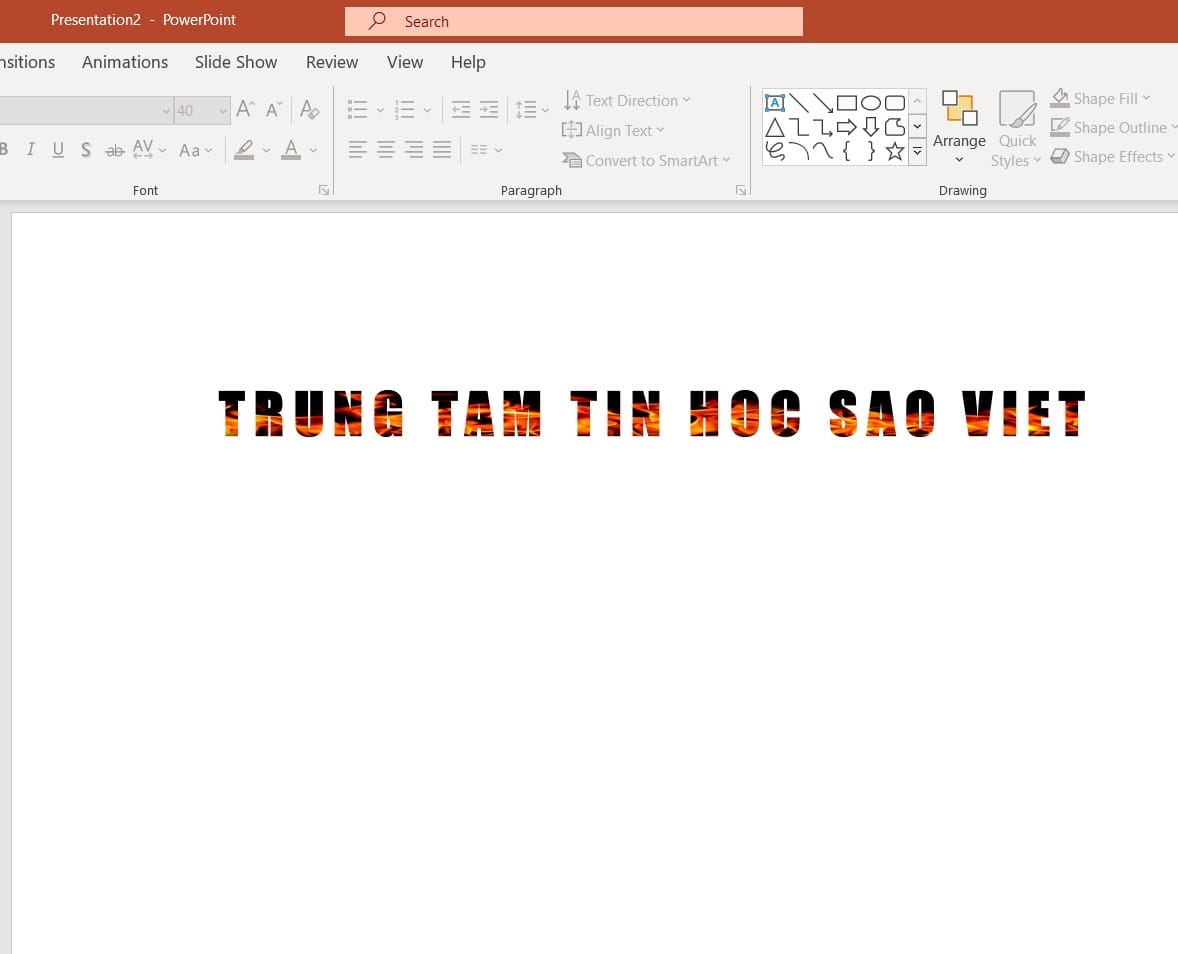Toggle Strikethrough text formatting

coord(114,150)
